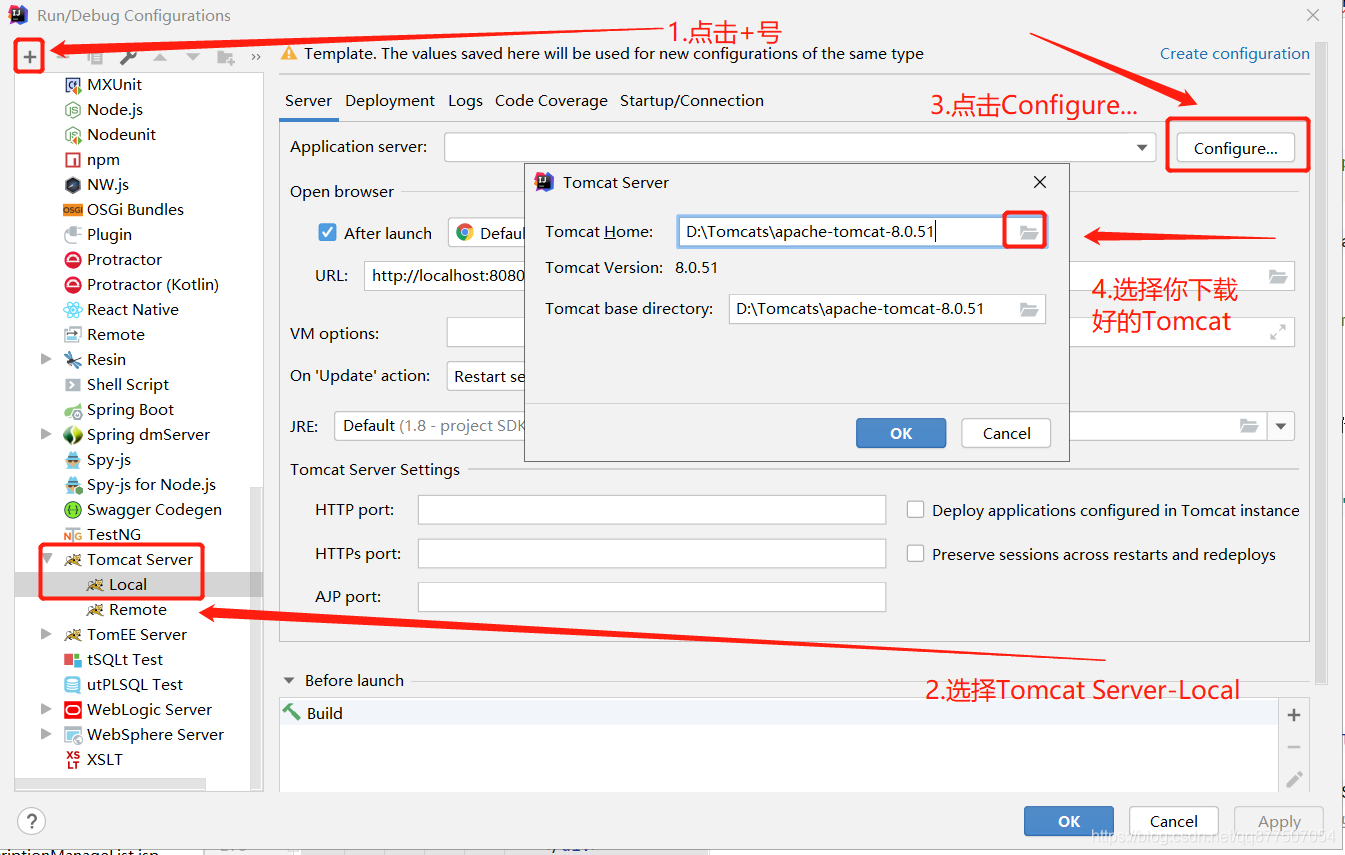Click OK in Tomcat Server dialog
Viewport: 1345px width, 855px height.
(901, 433)
